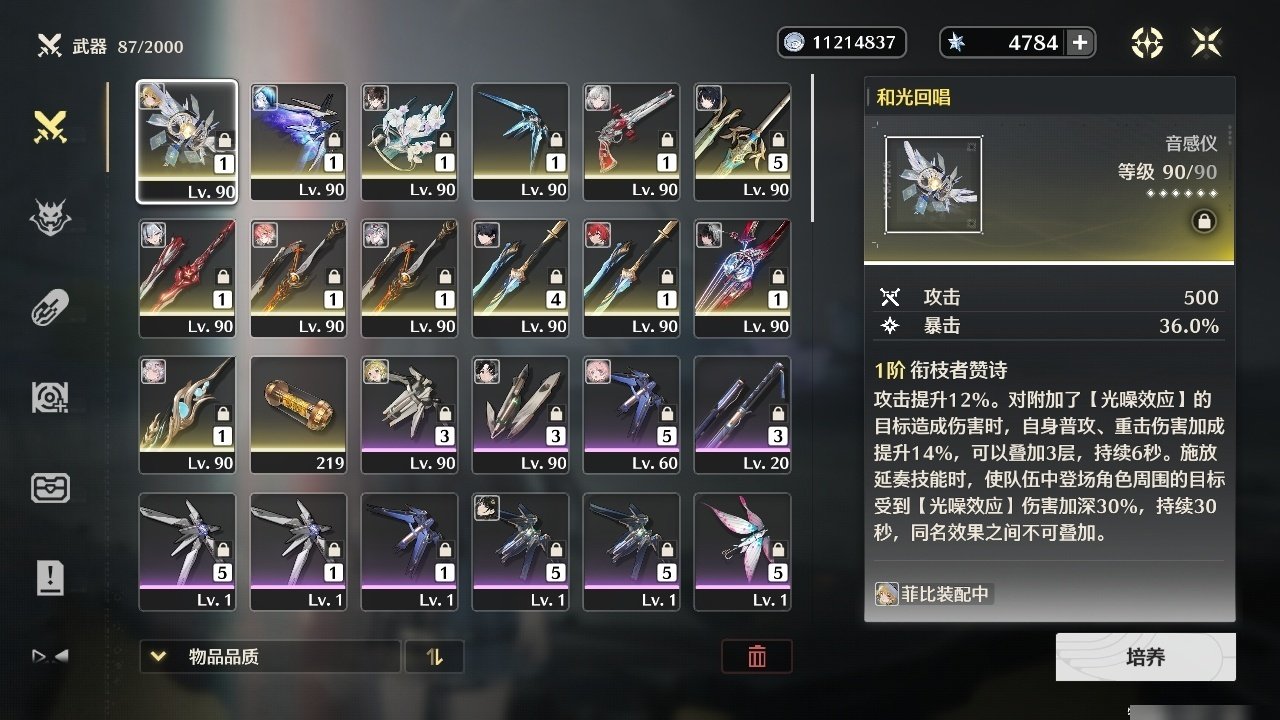Toggle the lock on 和光回唱 weapon details
The height and width of the screenshot is (720, 1280).
(x=1204, y=222)
